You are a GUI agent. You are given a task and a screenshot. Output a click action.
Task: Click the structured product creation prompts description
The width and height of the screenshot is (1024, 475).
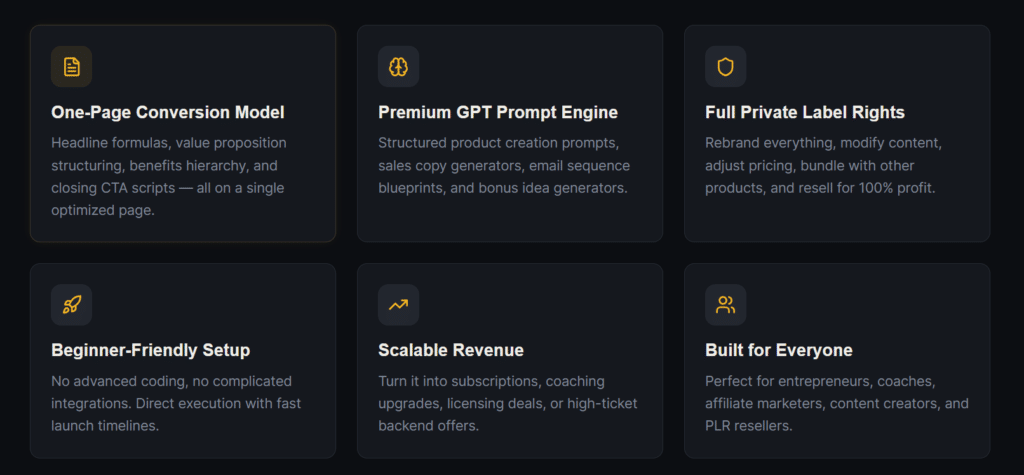click(504, 165)
